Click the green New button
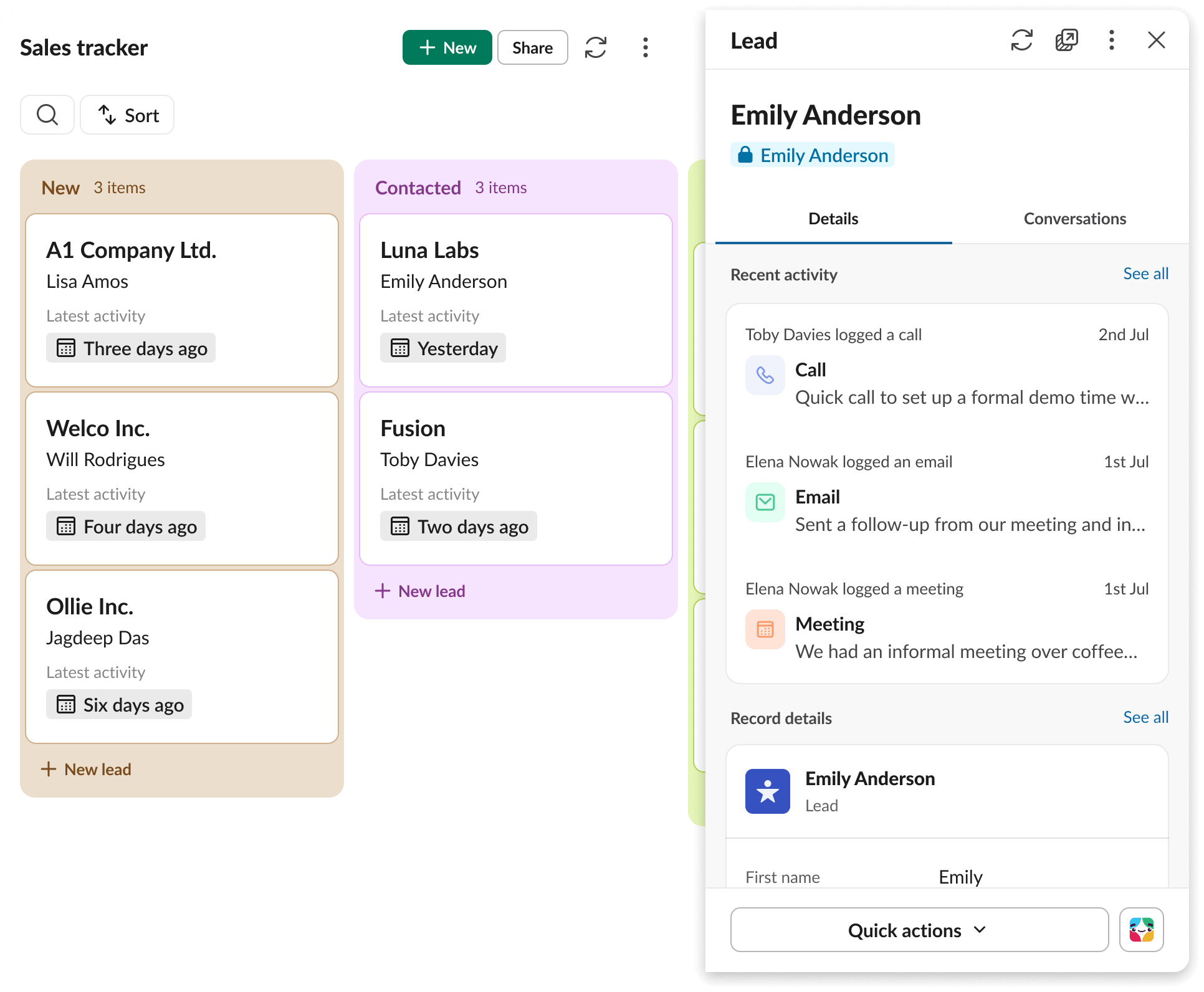The height and width of the screenshot is (992, 1204). coord(447,47)
